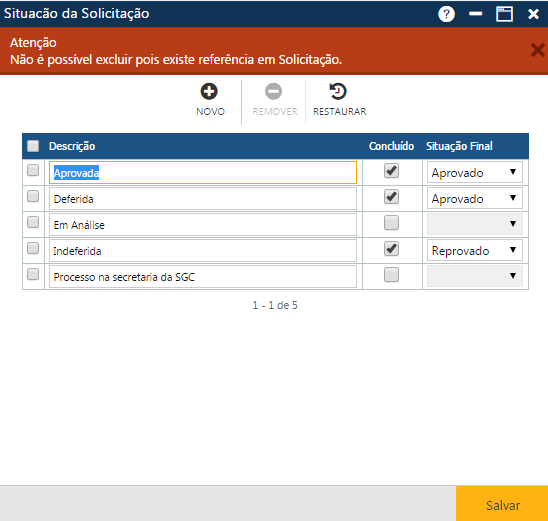
Task: Uncheck Concluído for Indeferida row
Action: point(391,249)
